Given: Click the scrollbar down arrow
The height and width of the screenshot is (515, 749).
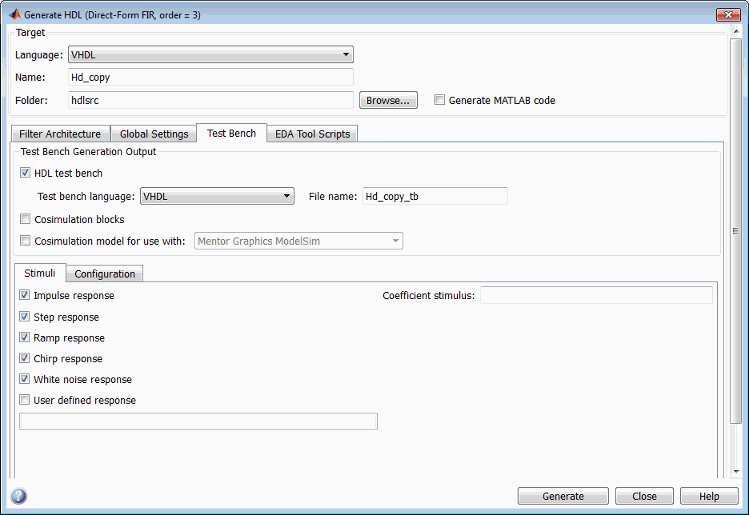Looking at the screenshot, I should (736, 471).
